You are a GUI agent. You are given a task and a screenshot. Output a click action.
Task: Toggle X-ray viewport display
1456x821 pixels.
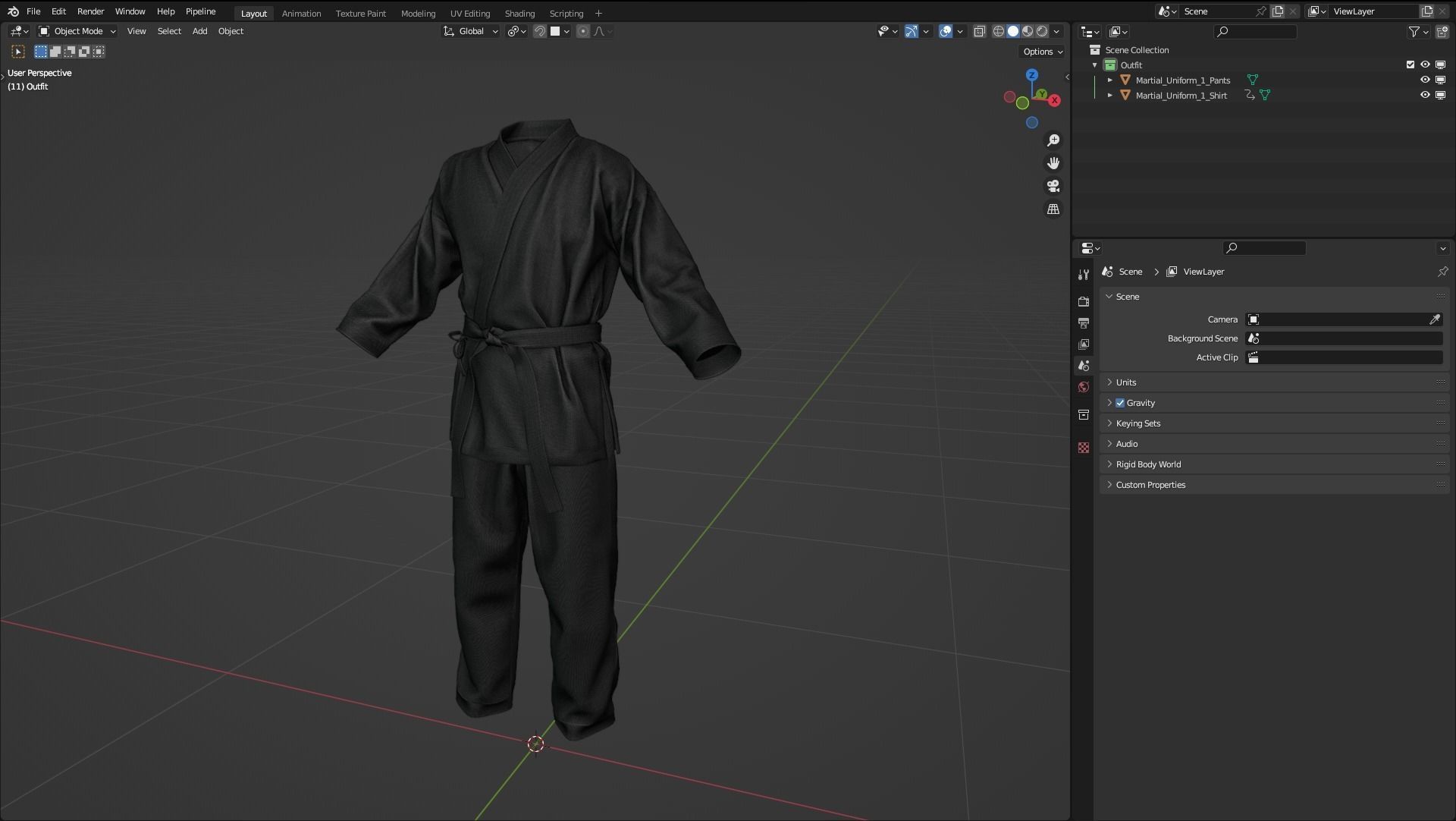point(979,31)
